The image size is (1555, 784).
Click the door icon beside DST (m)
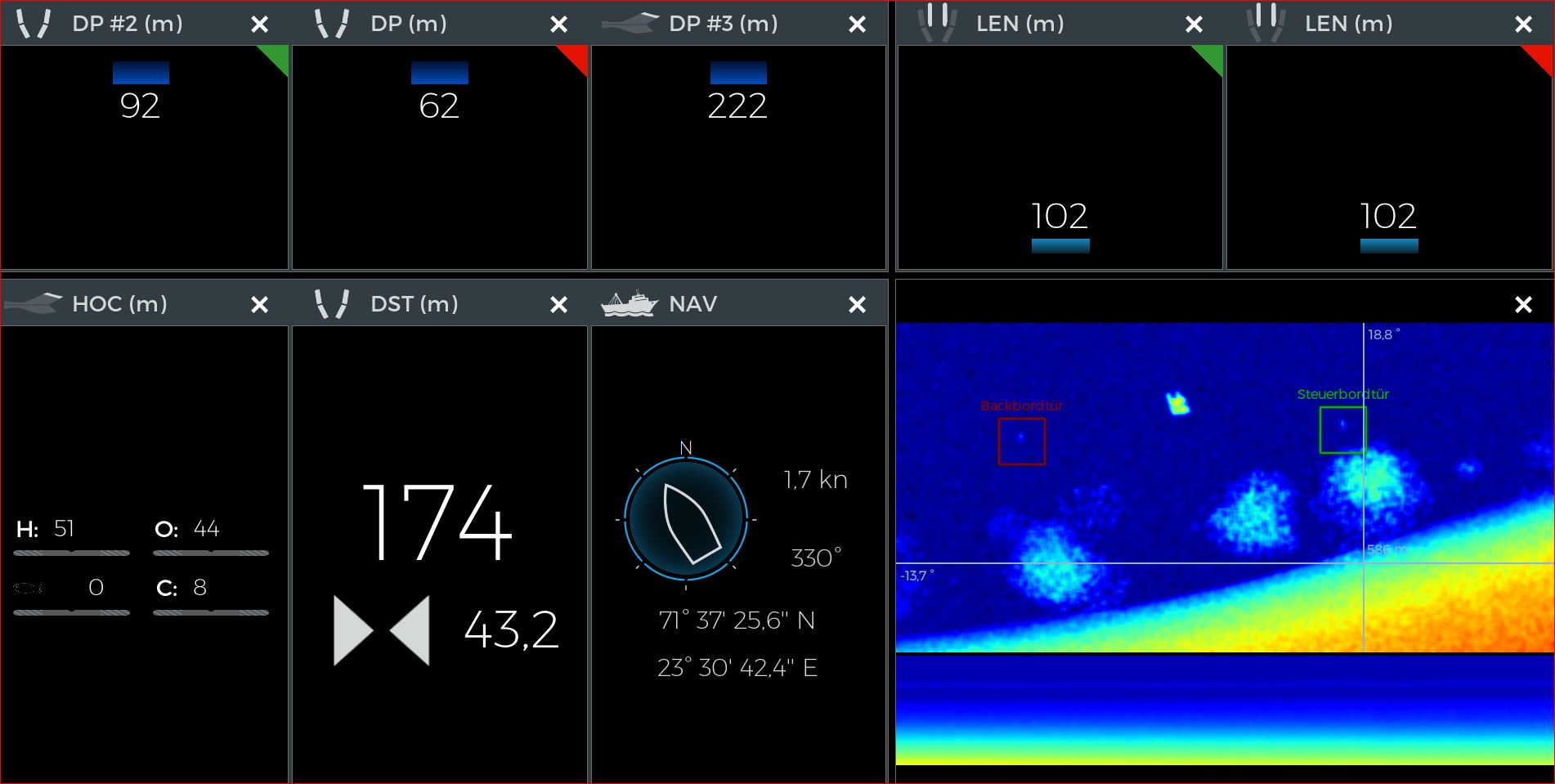click(x=332, y=304)
